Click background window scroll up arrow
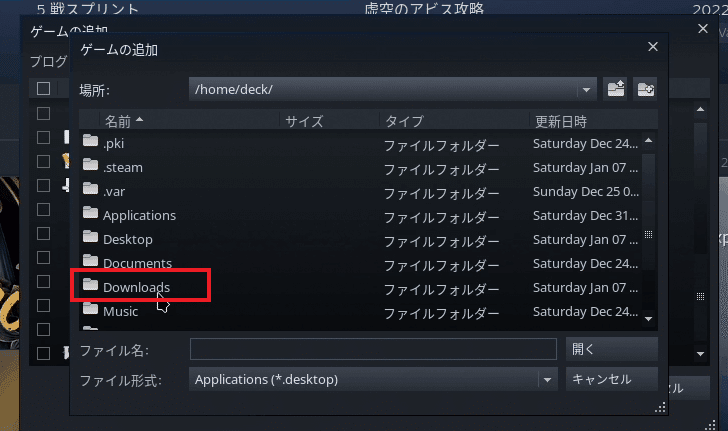 701,110
